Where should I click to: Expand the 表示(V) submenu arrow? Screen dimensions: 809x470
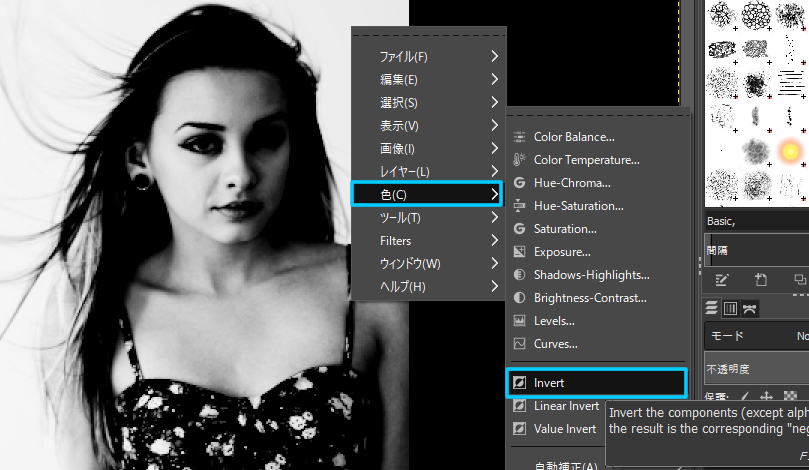[494, 125]
